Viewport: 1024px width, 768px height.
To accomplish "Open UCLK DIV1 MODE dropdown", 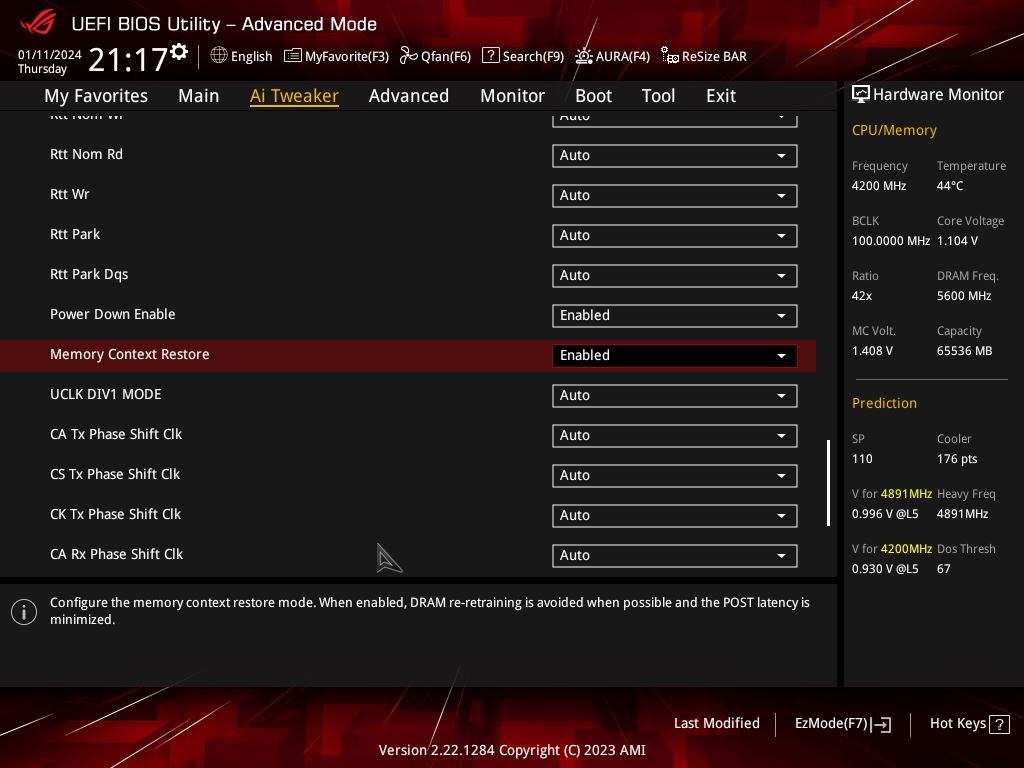I will tap(674, 395).
